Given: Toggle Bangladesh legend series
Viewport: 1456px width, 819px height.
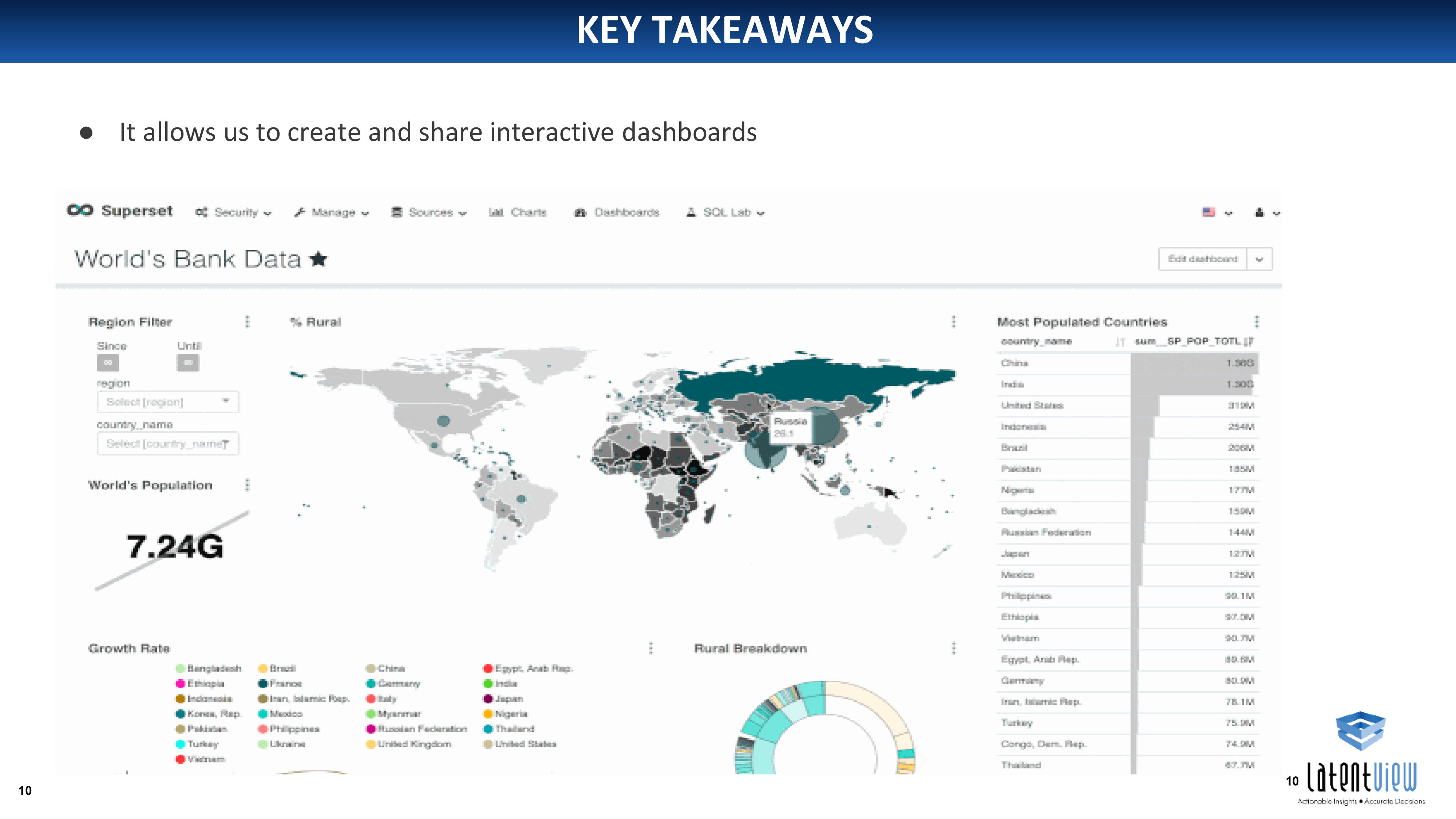Looking at the screenshot, I should [209, 669].
